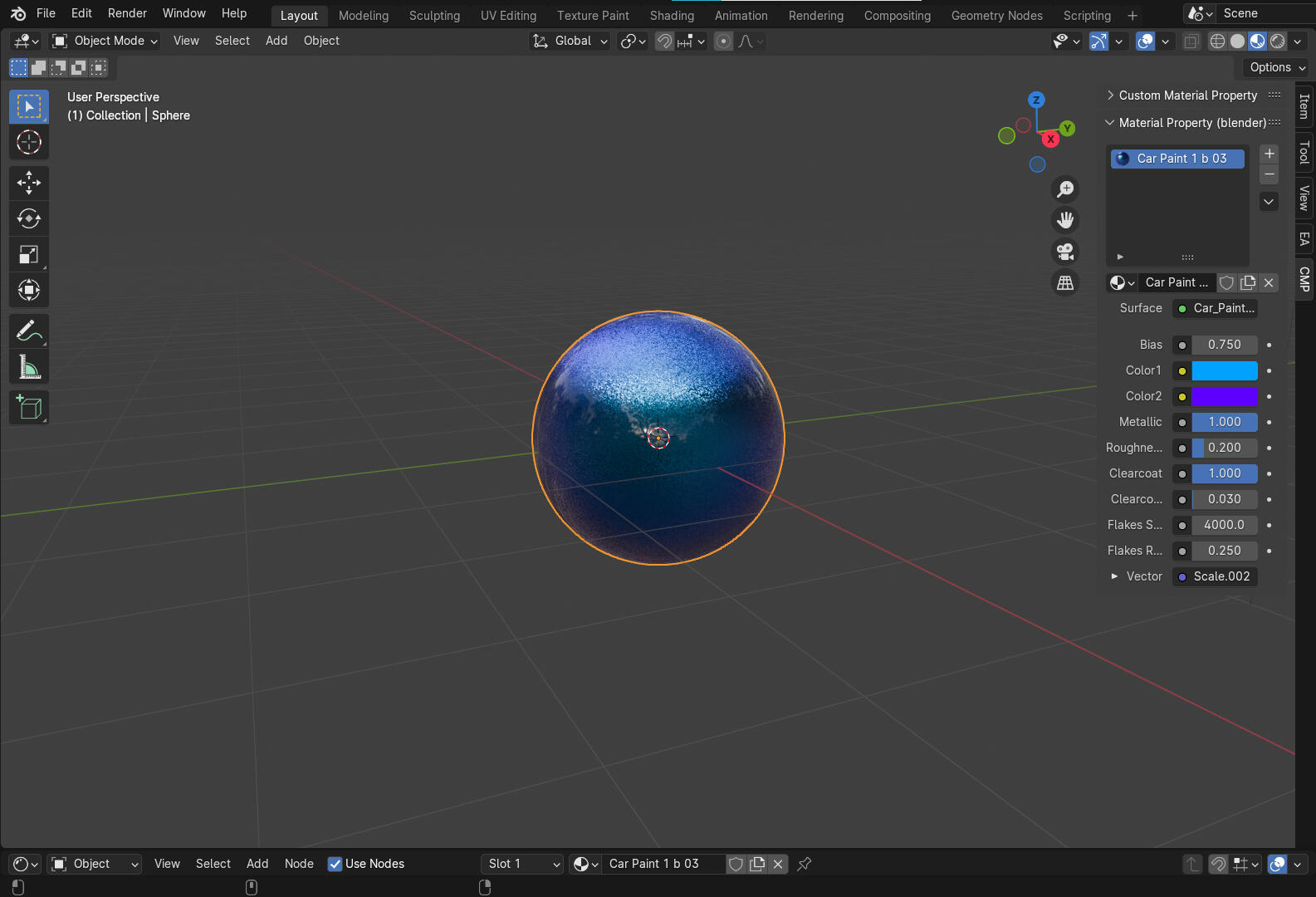The image size is (1316, 897).
Task: Pick the Annotate tool
Action: [29, 331]
